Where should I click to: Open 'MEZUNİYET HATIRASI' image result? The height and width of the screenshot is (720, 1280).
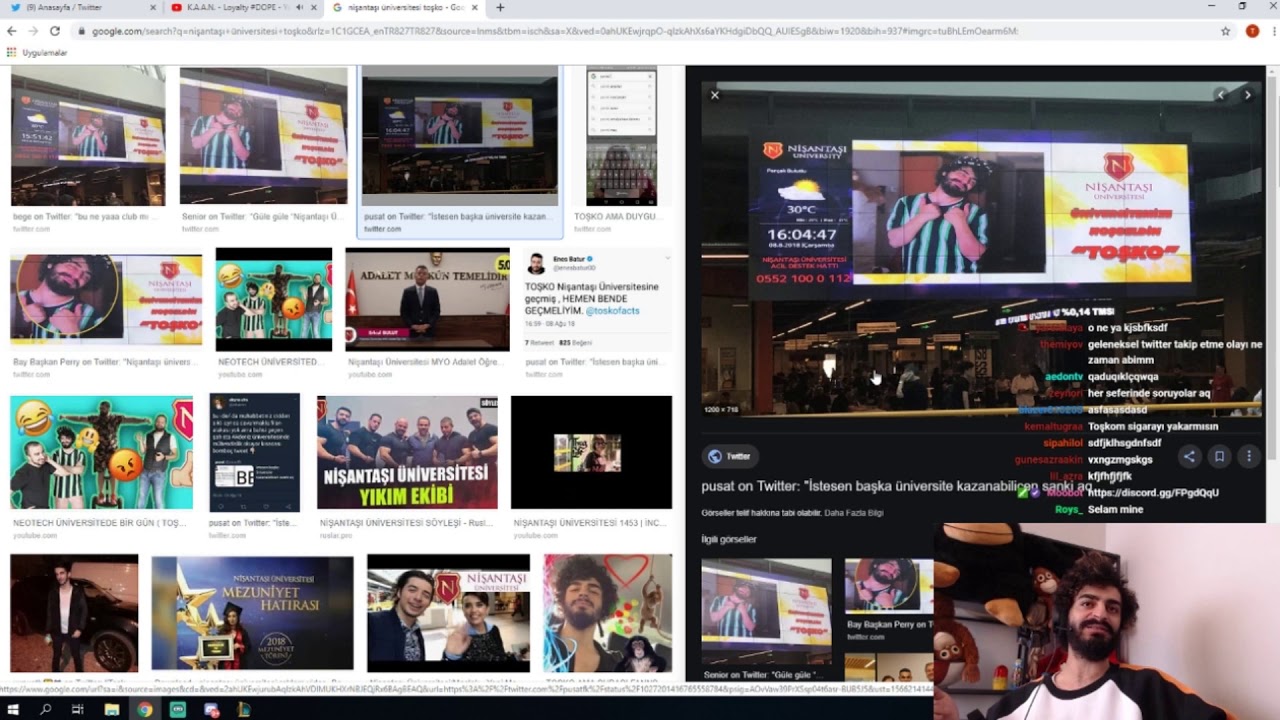point(252,613)
